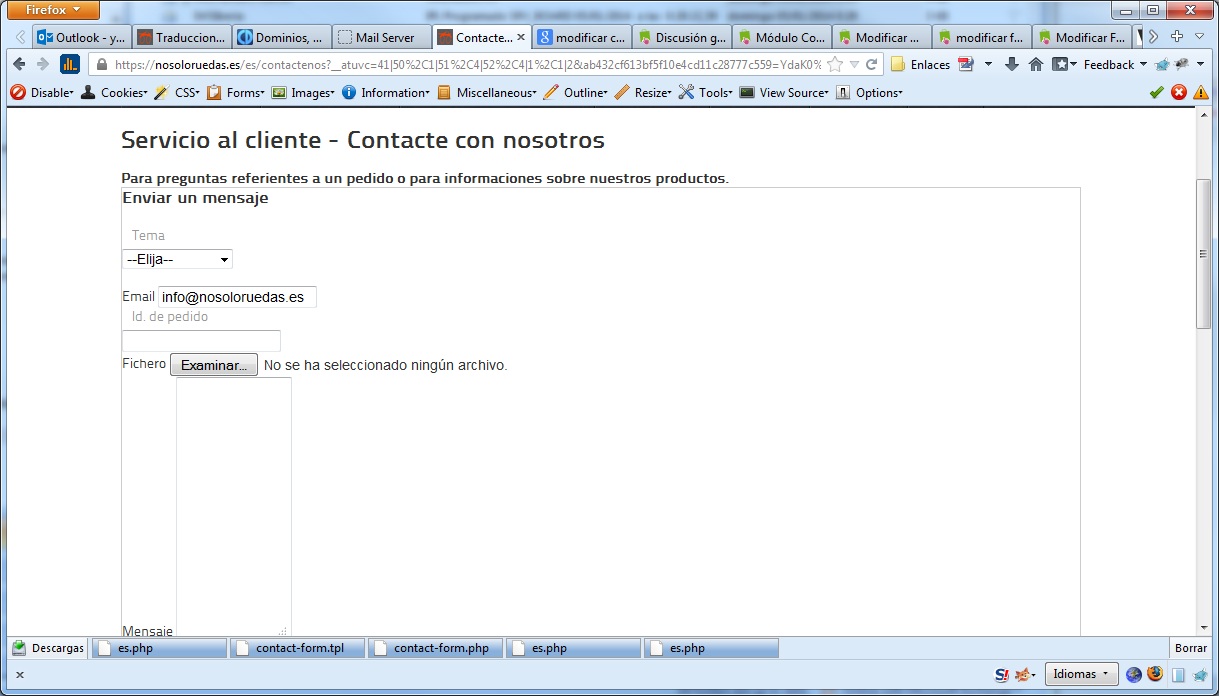Click the Firefox logo icon in the add-on bar
The width and height of the screenshot is (1219, 696).
click(1155, 674)
